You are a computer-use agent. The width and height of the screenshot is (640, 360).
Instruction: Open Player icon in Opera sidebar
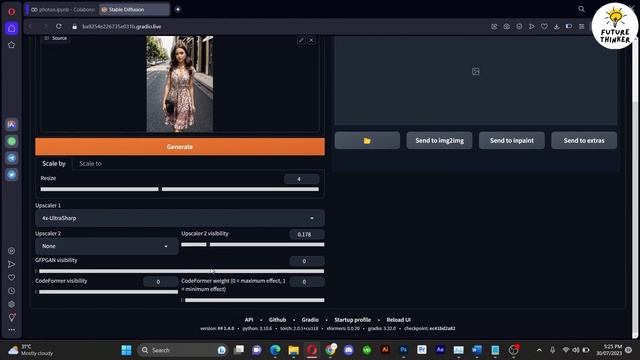pyautogui.click(x=11, y=251)
